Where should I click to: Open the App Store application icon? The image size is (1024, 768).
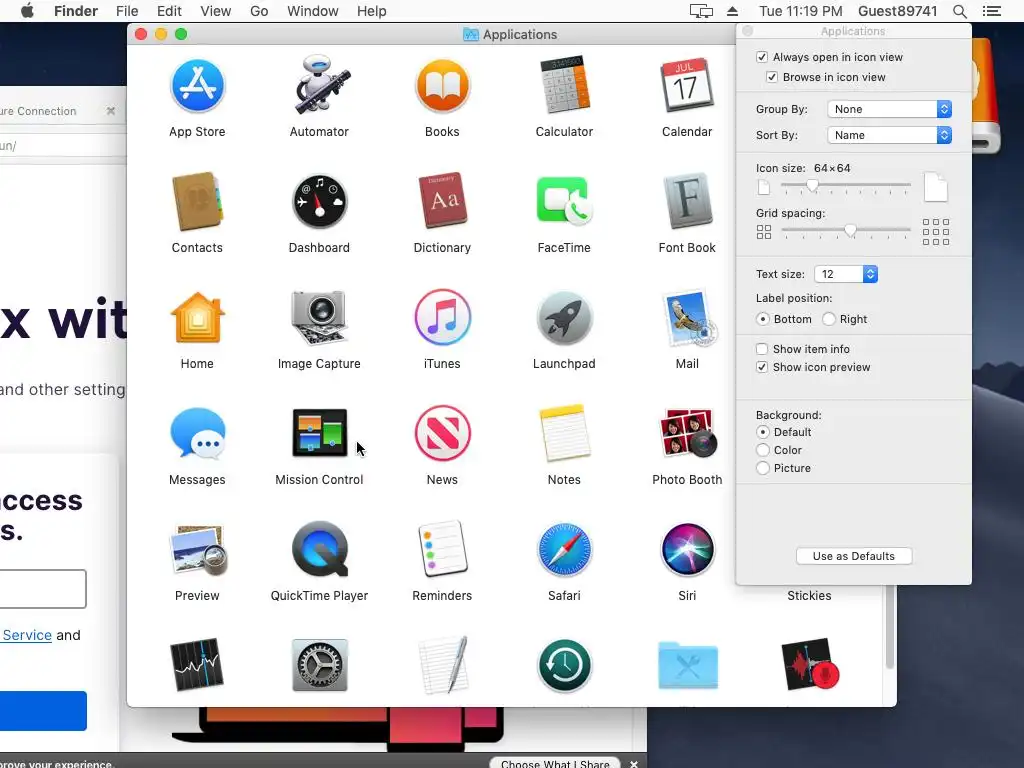(197, 86)
